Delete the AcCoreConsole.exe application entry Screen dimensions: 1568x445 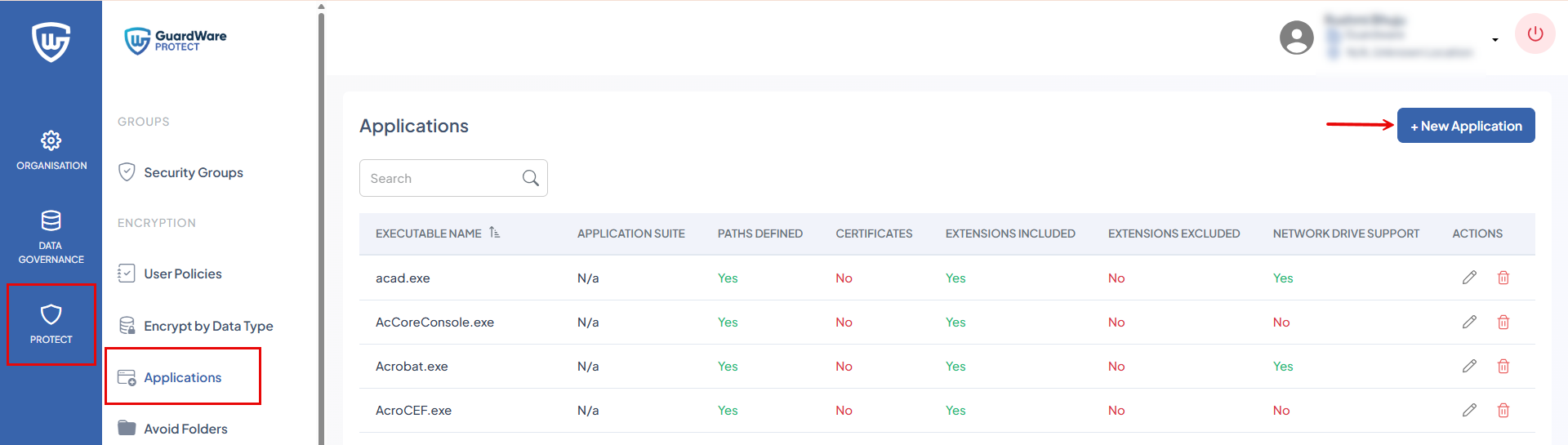pos(1503,322)
